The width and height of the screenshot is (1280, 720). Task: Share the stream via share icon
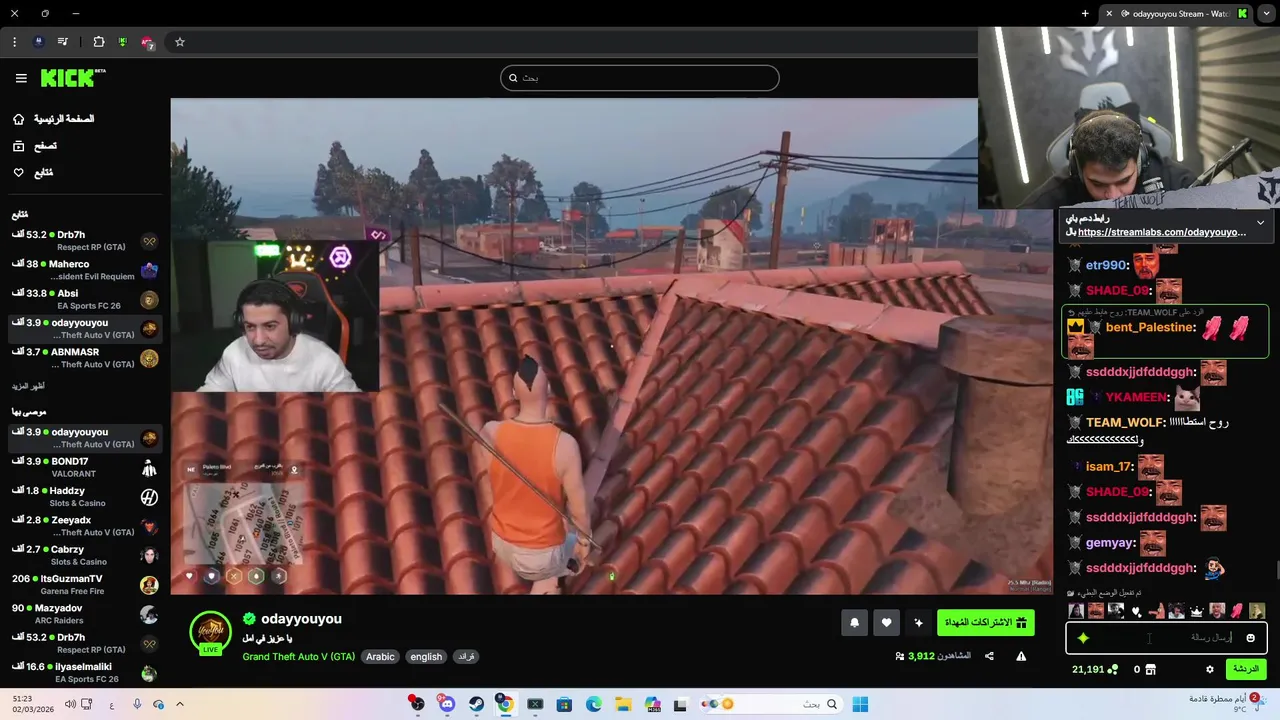pos(989,656)
